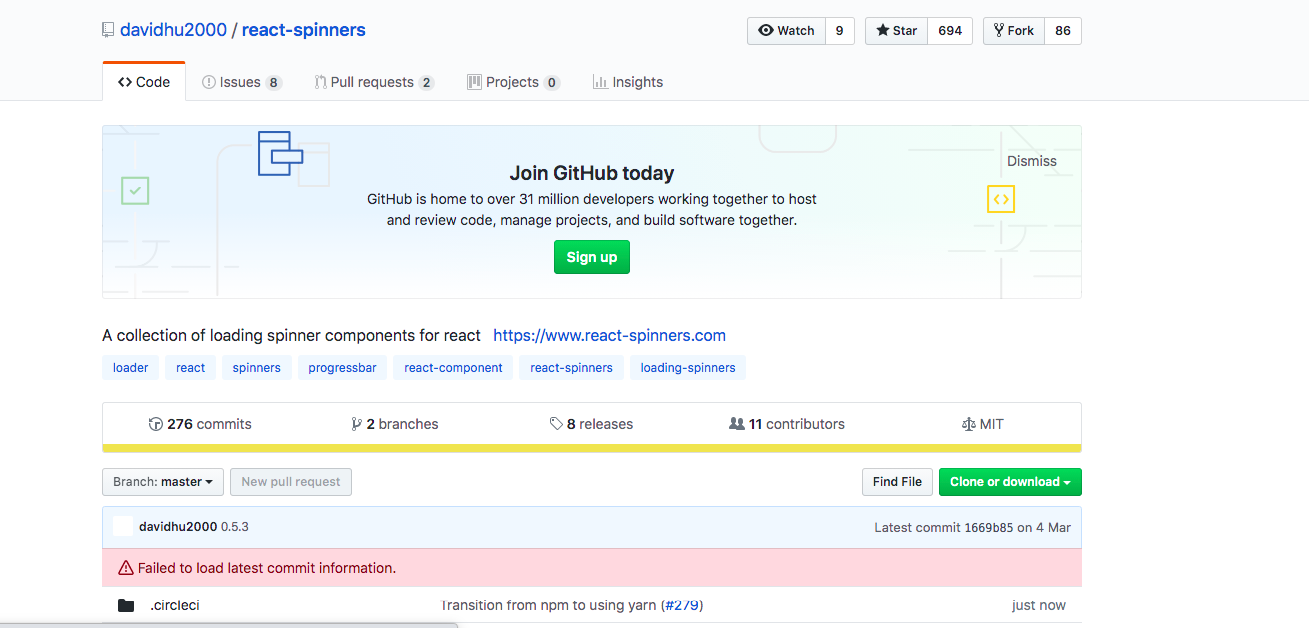
Task: Select the spinners topic tag
Action: tap(257, 368)
